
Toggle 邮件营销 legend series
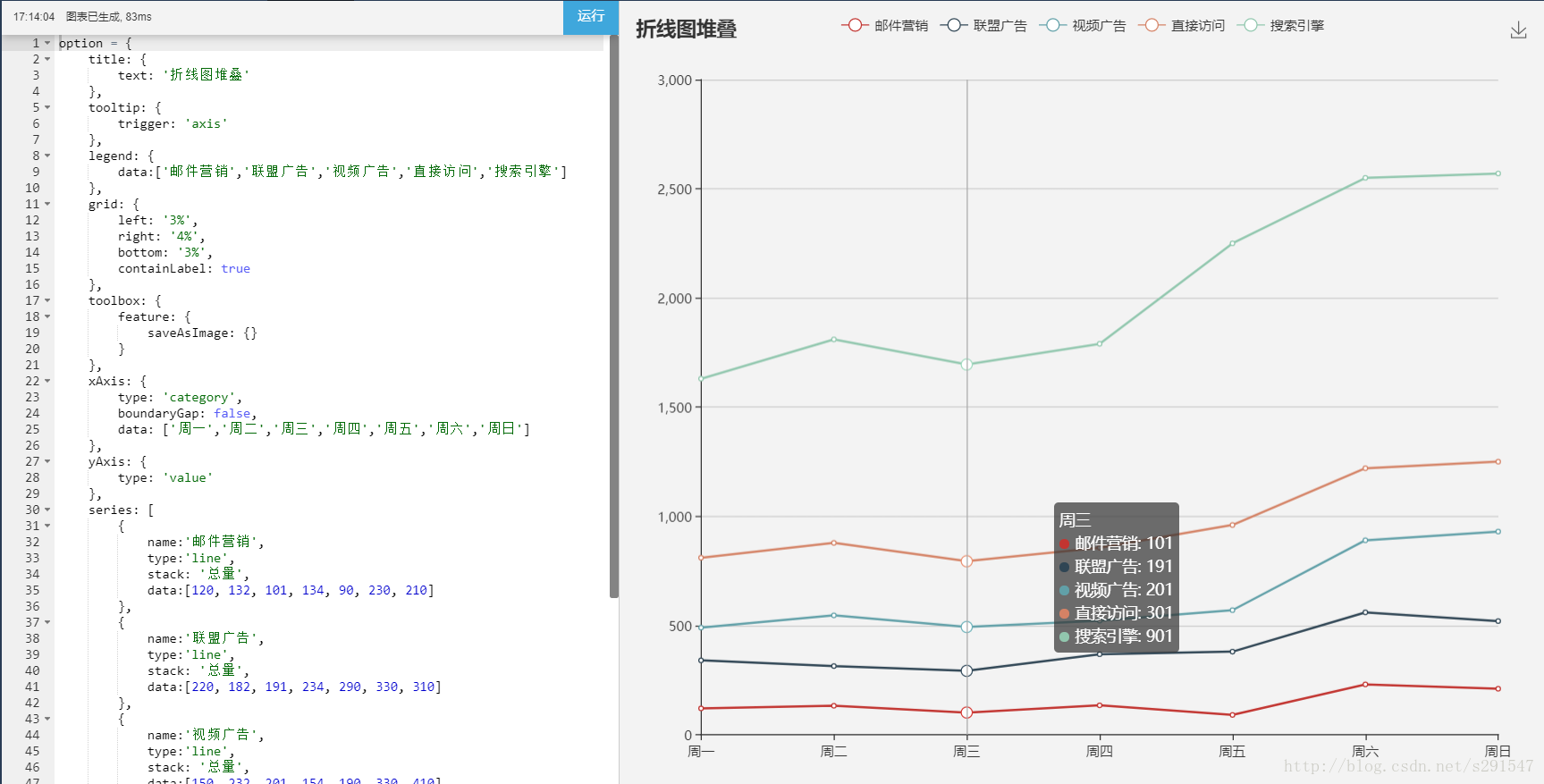coord(884,26)
